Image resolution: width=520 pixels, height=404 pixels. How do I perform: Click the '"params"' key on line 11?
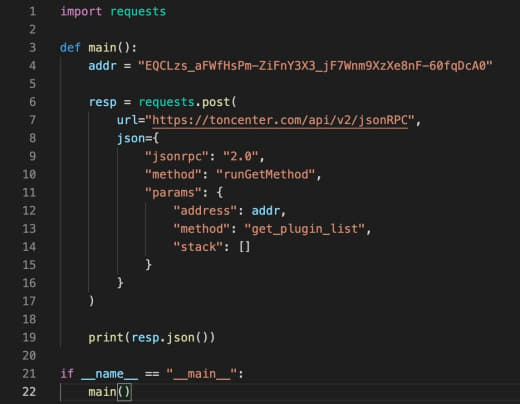tap(173, 193)
